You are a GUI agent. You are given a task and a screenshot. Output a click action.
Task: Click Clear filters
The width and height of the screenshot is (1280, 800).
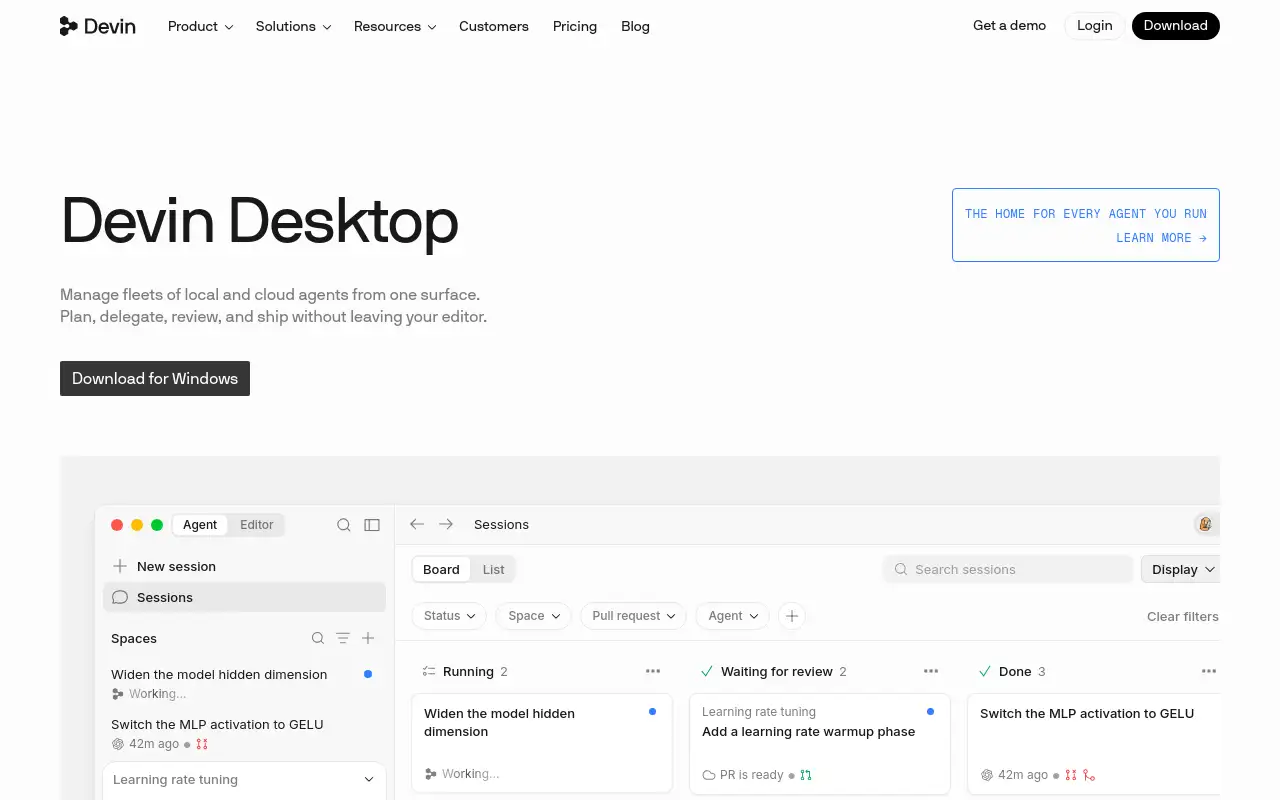point(1183,616)
